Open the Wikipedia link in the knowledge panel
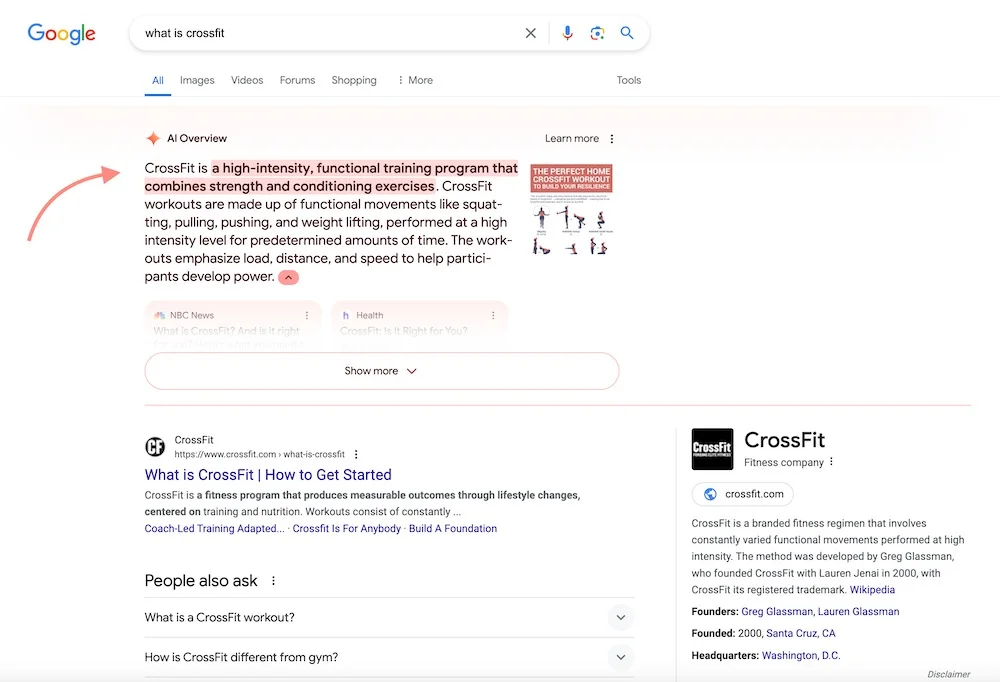The width and height of the screenshot is (1000, 682). (x=872, y=589)
